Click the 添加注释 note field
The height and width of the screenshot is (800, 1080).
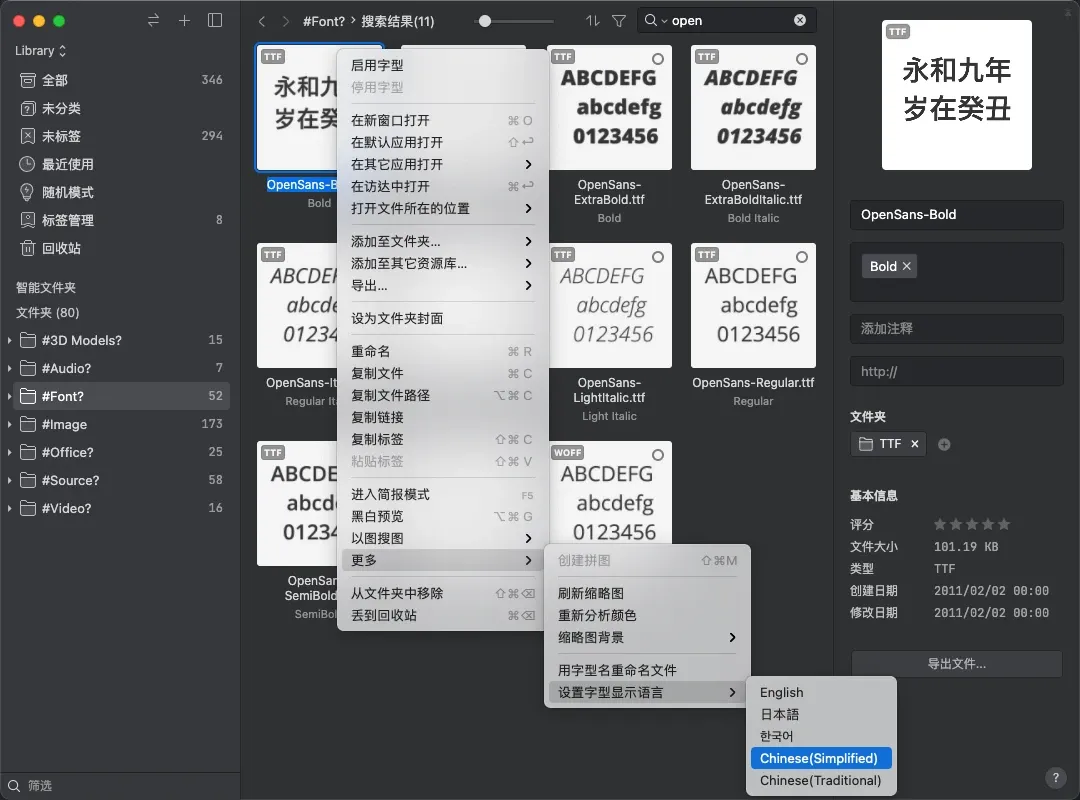[956, 329]
